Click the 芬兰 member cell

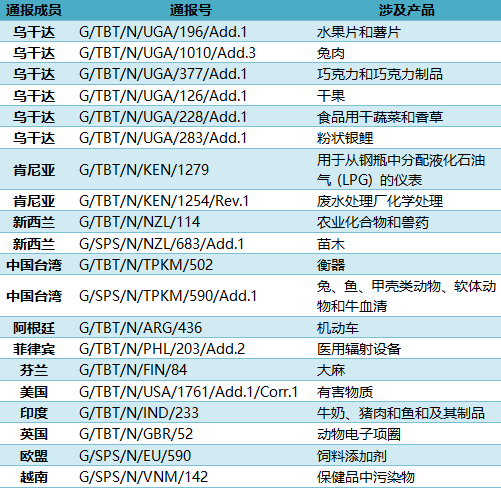pos(34,370)
